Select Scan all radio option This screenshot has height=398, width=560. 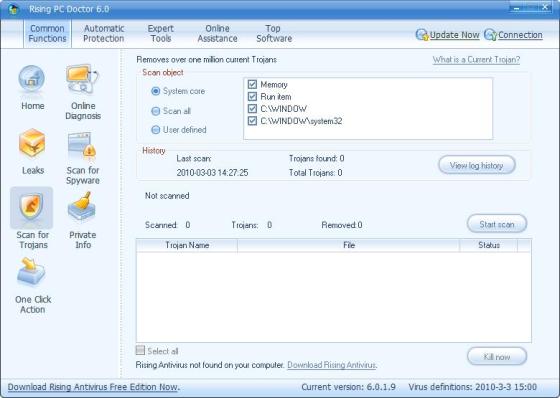coord(156,111)
